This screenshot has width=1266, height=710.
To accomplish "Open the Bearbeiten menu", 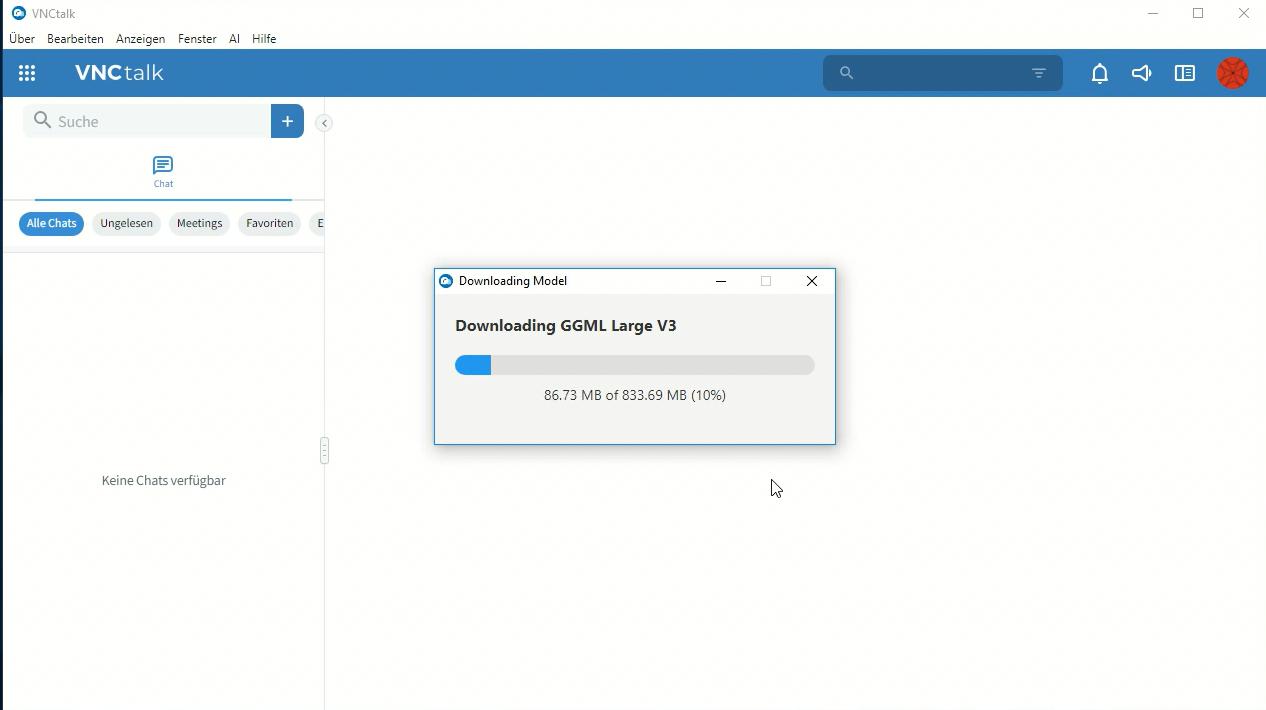I will 75,39.
